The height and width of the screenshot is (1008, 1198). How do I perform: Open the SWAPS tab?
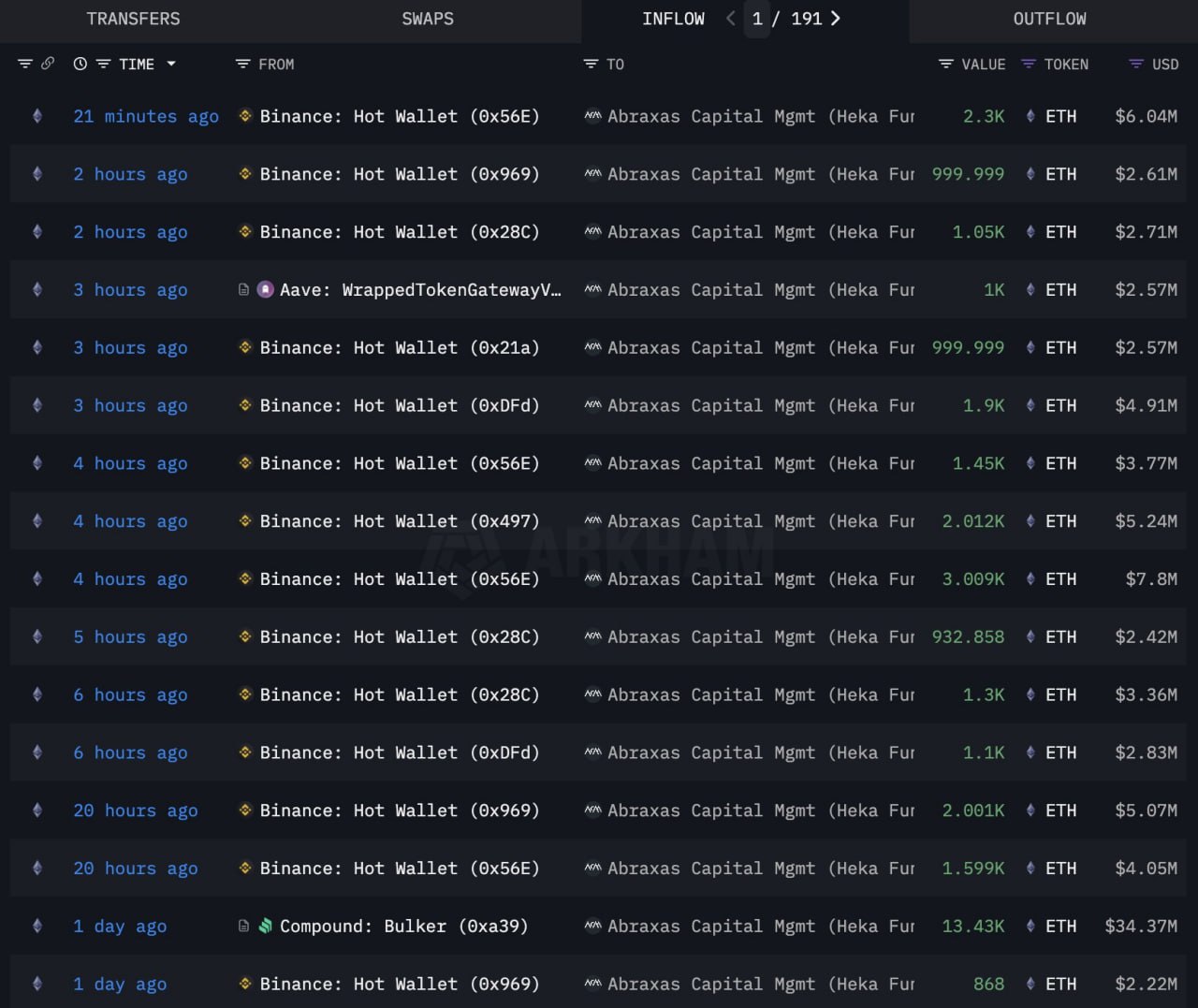click(428, 19)
